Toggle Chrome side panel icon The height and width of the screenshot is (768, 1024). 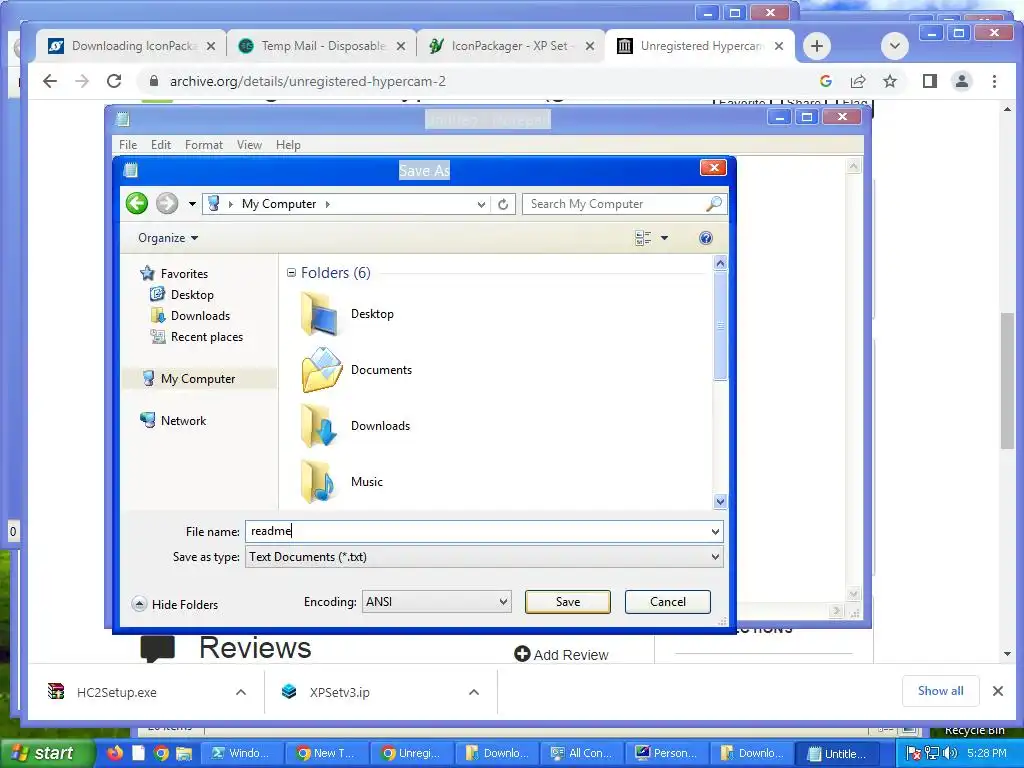coord(930,81)
